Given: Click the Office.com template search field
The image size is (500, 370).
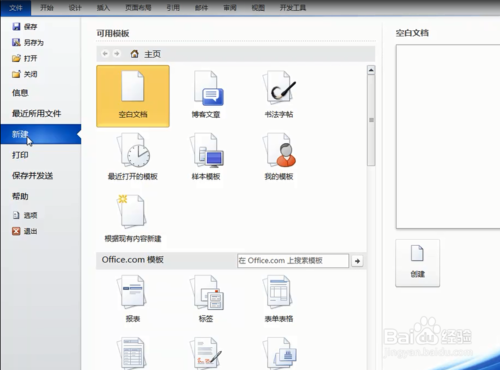Looking at the screenshot, I should tap(293, 261).
